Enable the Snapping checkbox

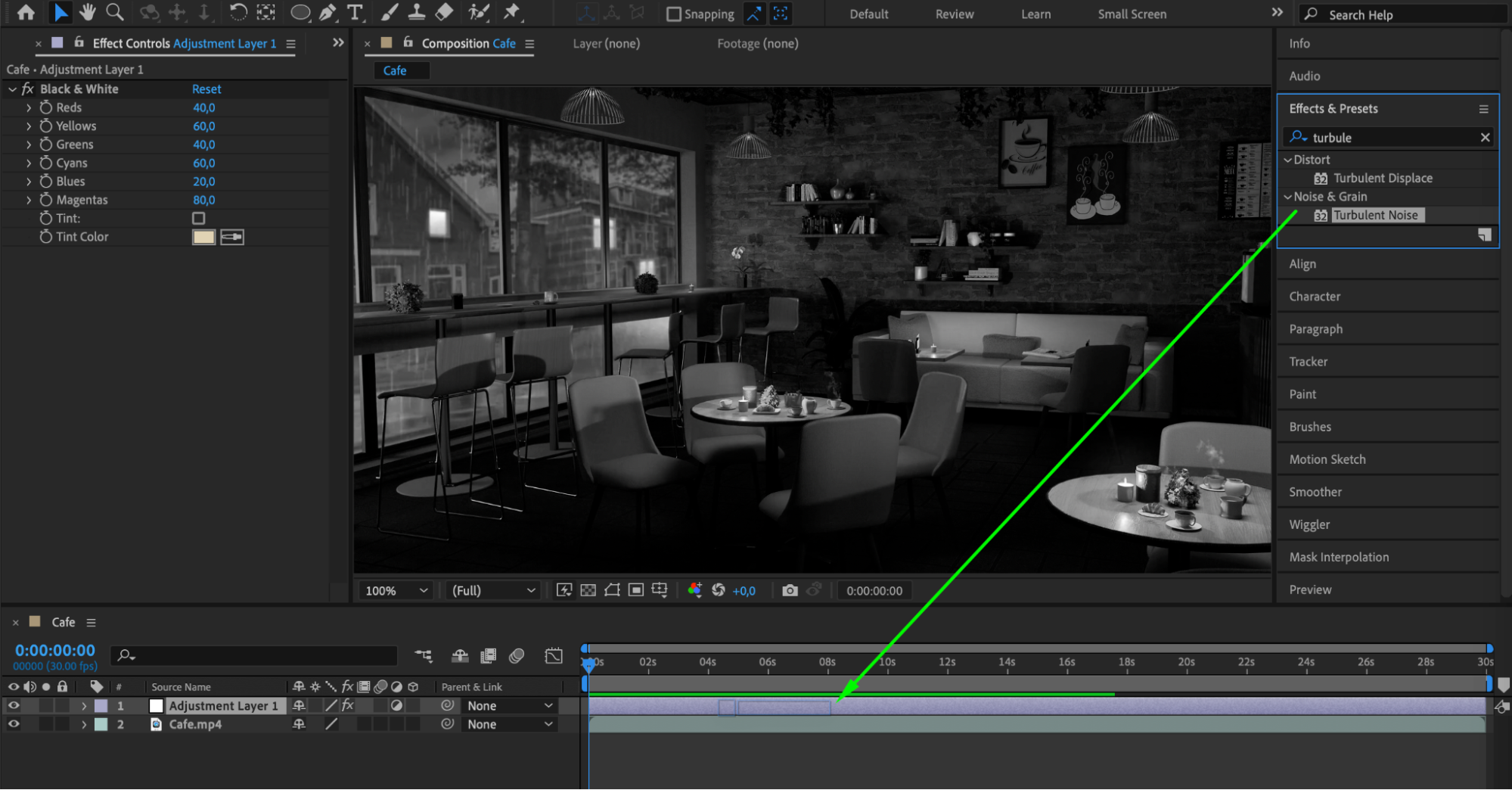click(673, 14)
